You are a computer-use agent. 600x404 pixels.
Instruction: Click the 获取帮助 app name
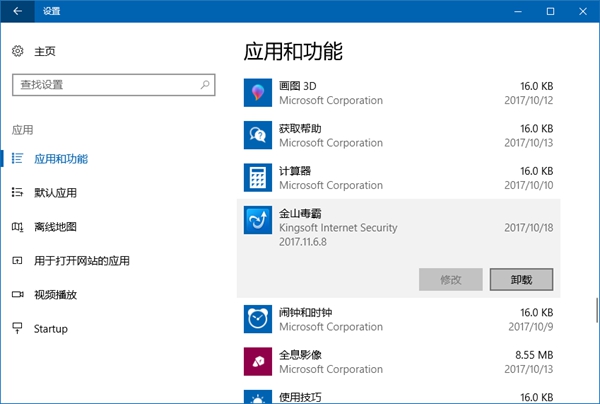[300, 129]
